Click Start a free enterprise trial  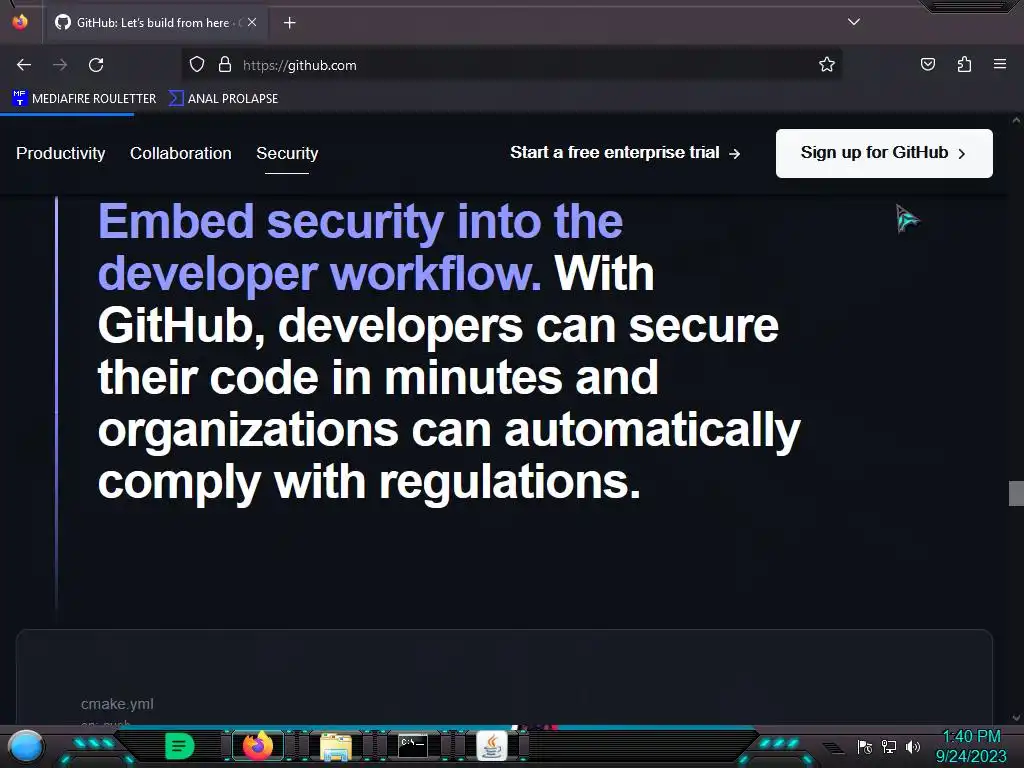pos(625,153)
